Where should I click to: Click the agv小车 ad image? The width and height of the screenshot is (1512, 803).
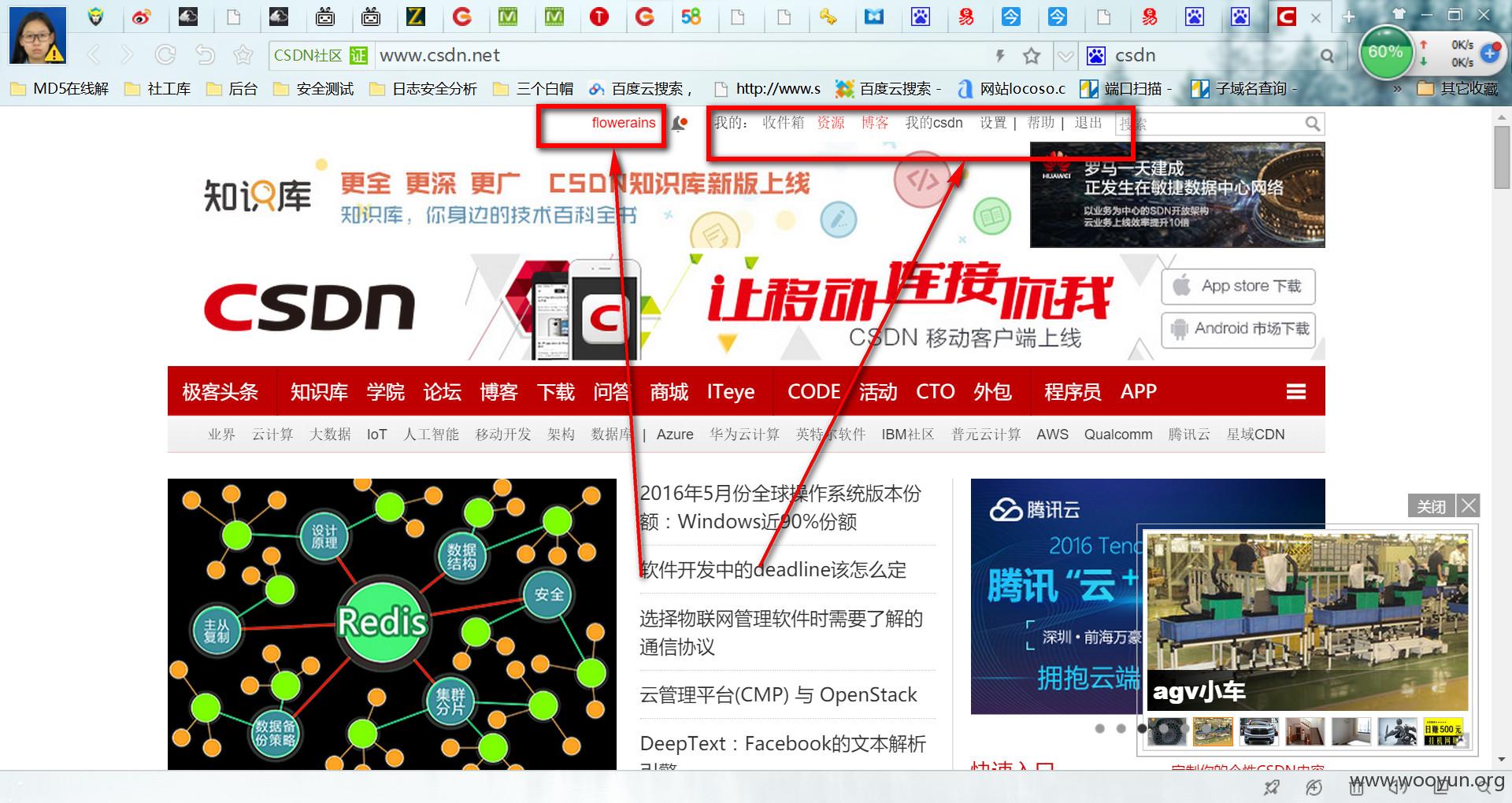point(1307,622)
